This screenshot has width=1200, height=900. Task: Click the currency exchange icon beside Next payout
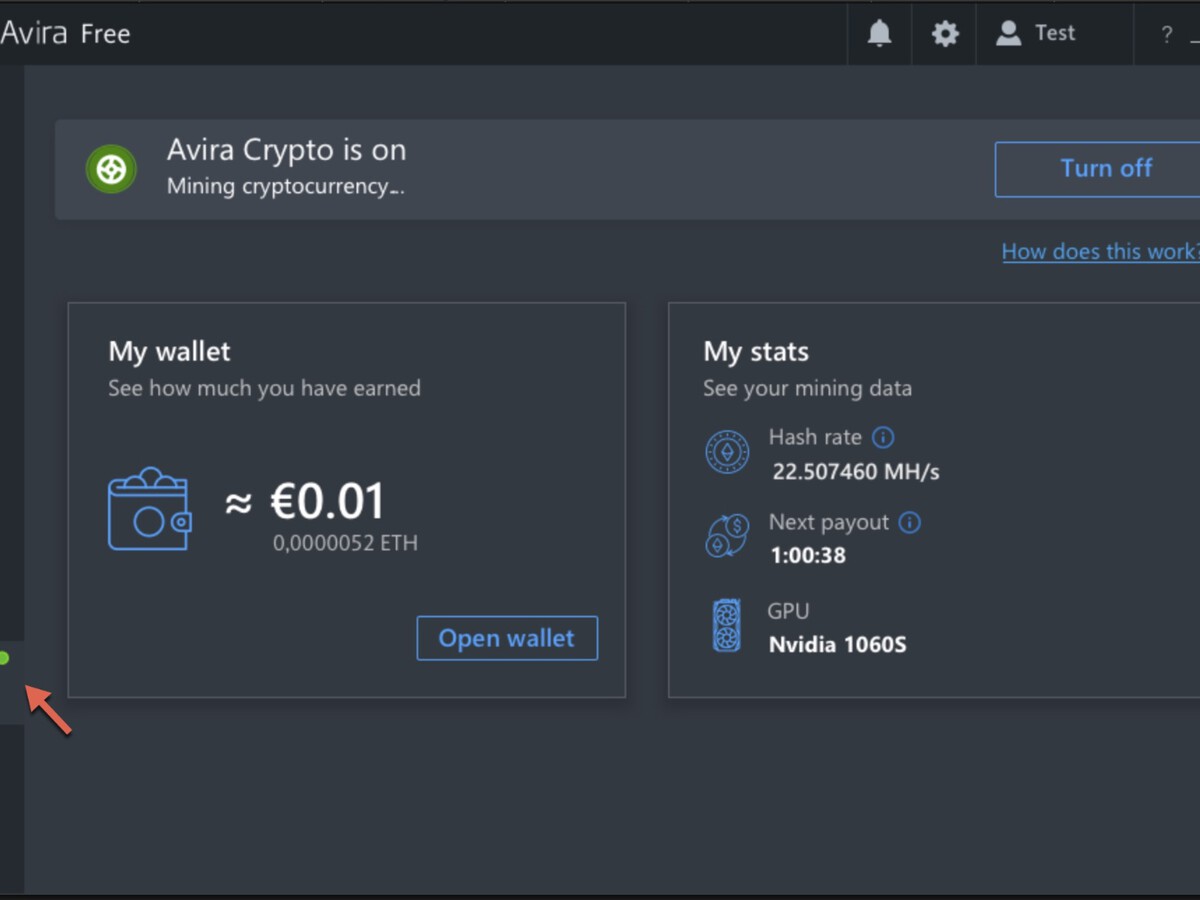click(x=727, y=537)
